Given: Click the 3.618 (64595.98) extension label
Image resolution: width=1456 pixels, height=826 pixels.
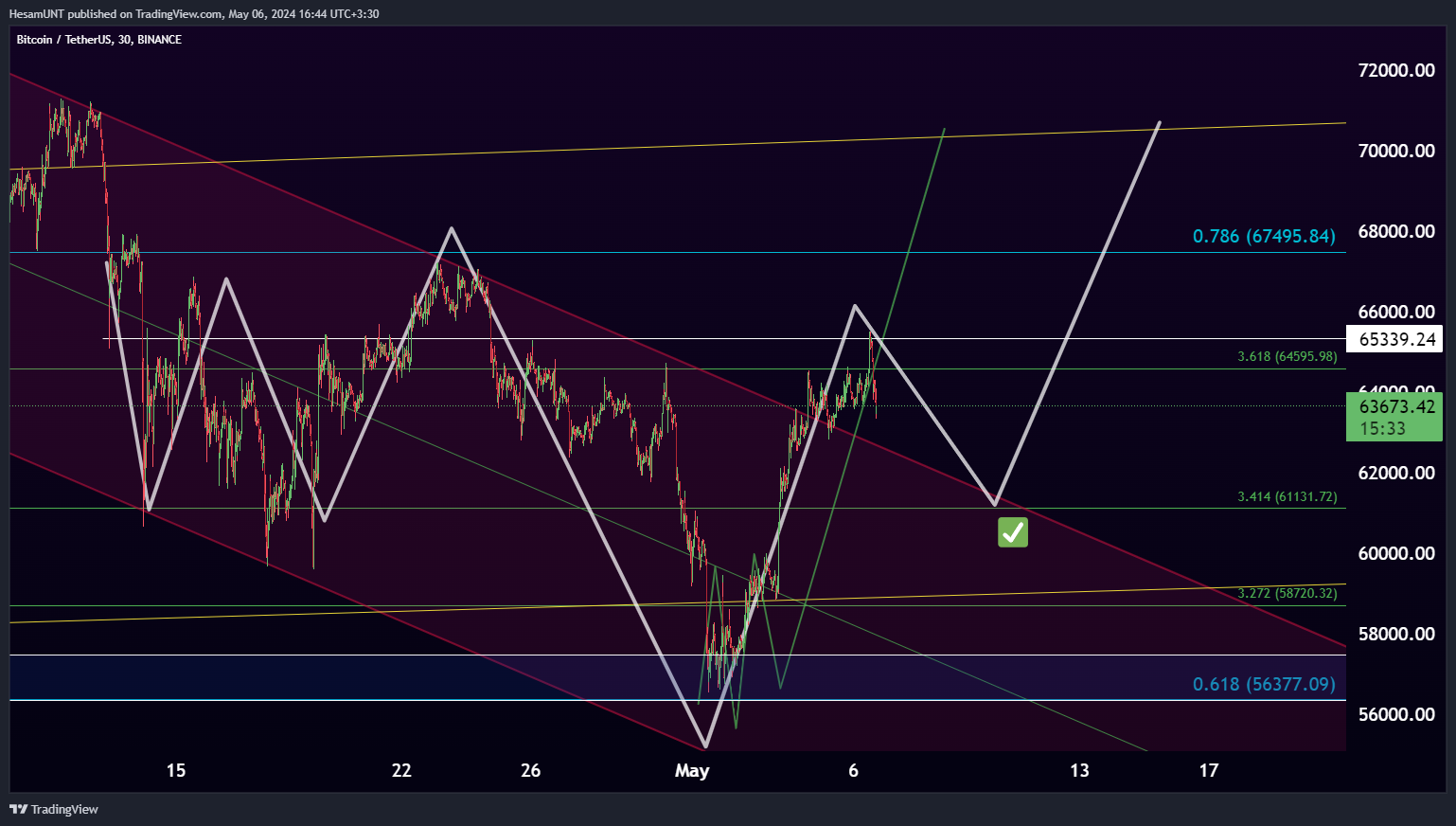Looking at the screenshot, I should point(1287,357).
